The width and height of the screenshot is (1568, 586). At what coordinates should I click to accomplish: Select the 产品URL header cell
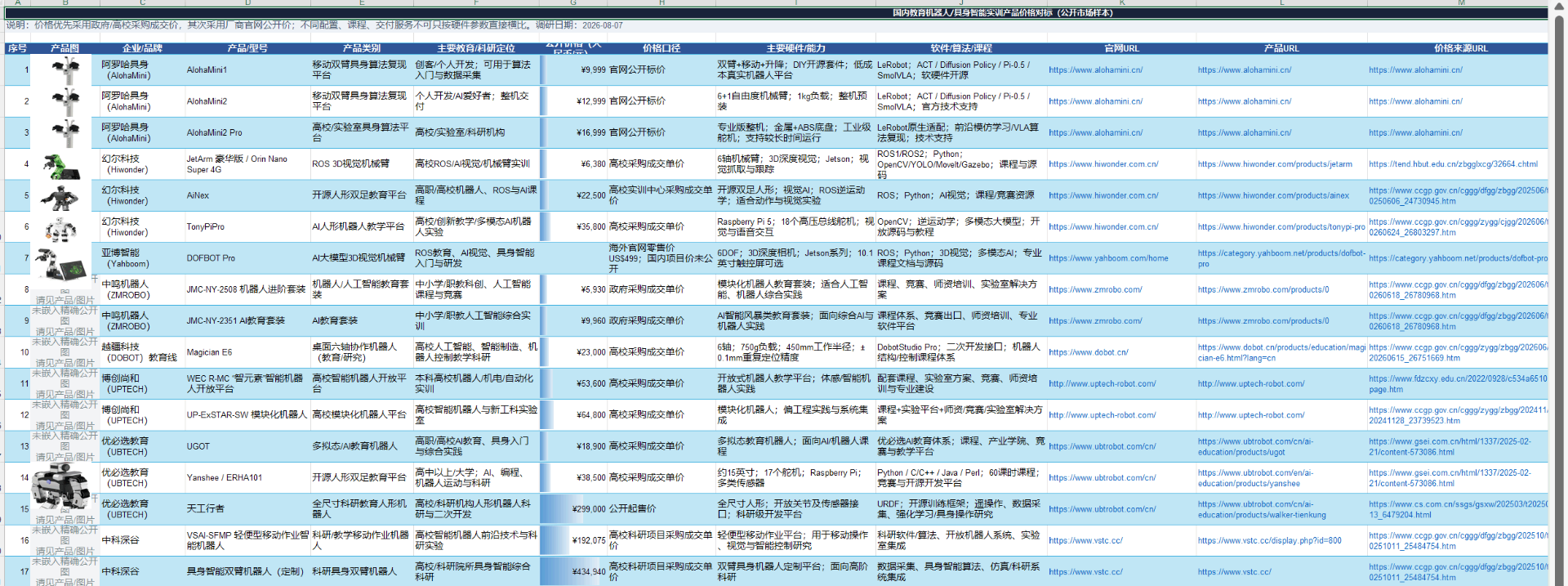click(x=1281, y=48)
